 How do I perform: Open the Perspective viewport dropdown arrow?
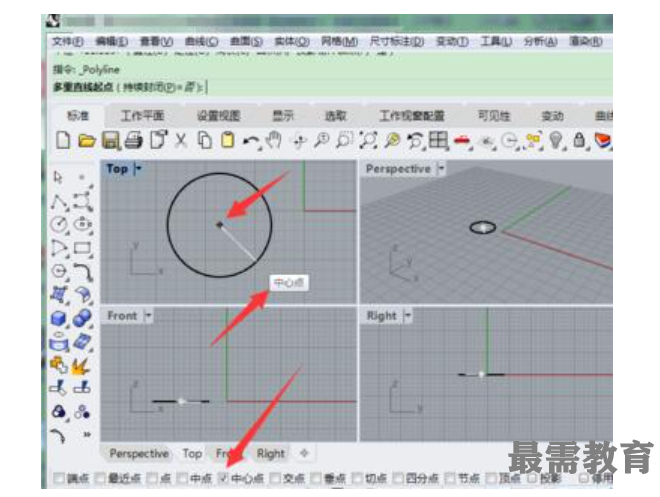coord(441,169)
